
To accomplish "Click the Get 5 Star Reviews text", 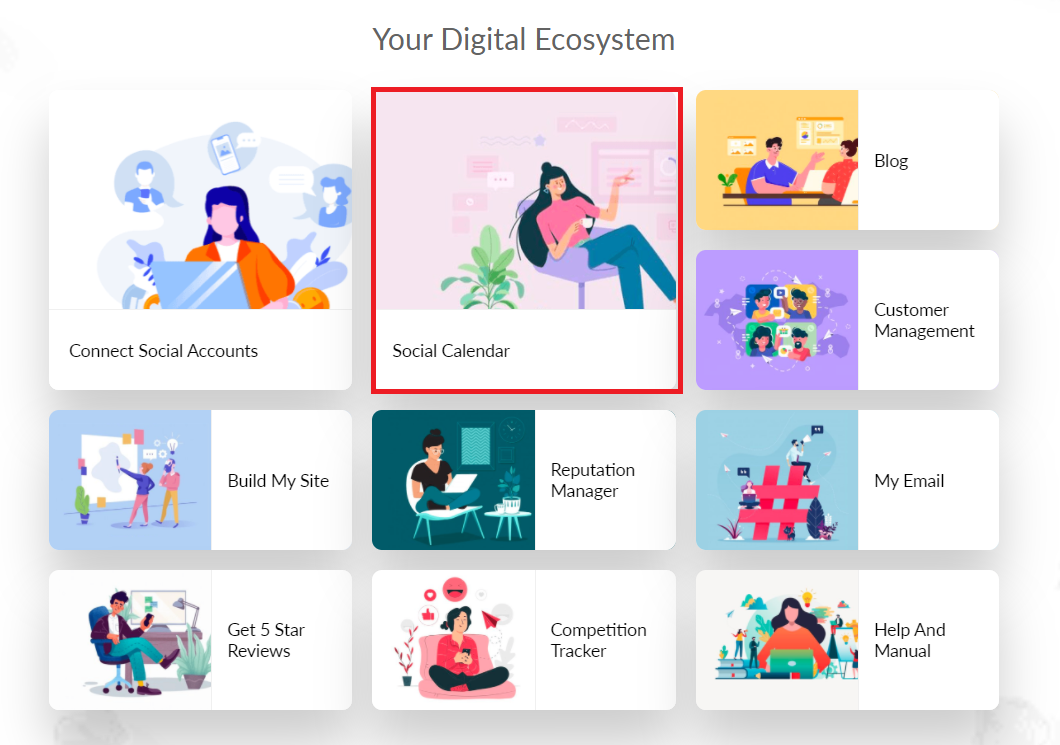I will point(266,640).
